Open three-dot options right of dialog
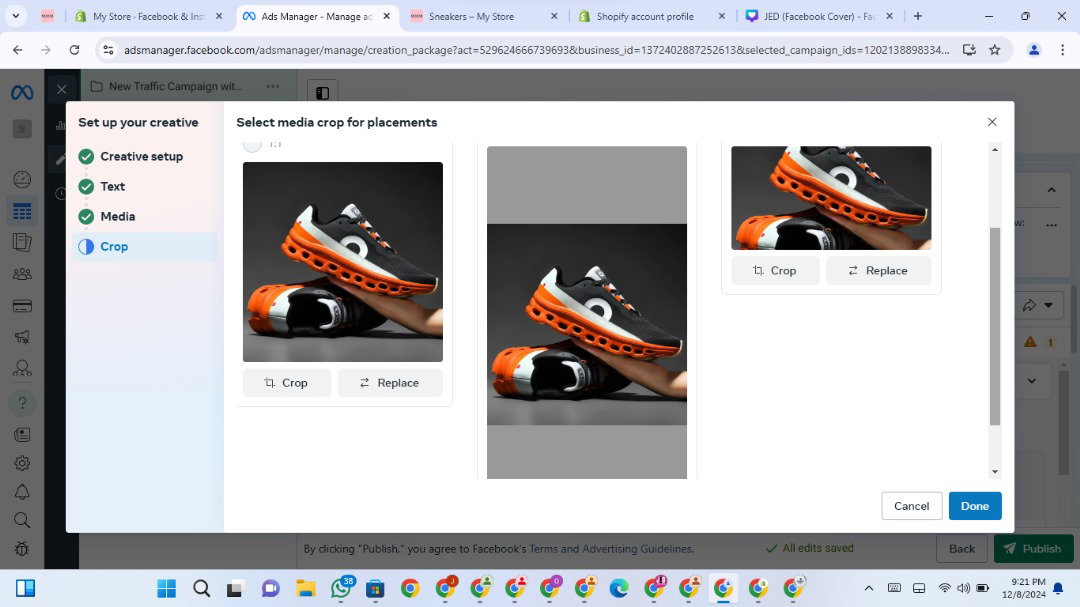The height and width of the screenshot is (607, 1080). [1051, 225]
